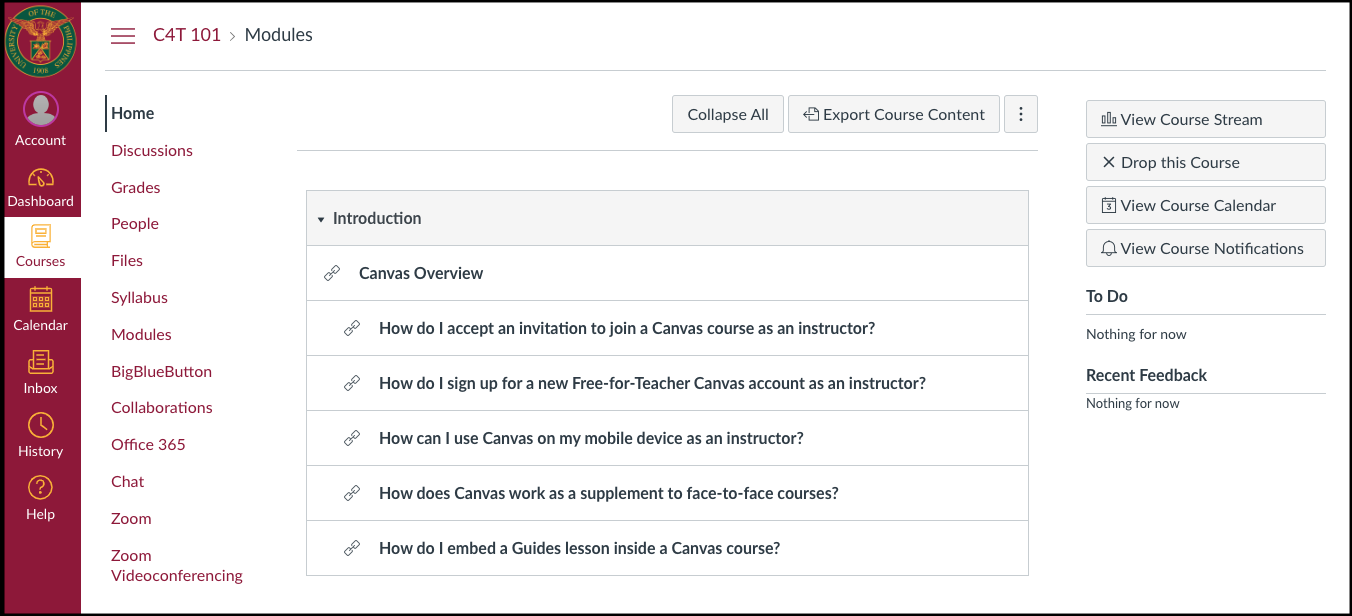Screen dimensions: 1352x616
Task: Select Office 365 in course navigation
Action: point(149,444)
